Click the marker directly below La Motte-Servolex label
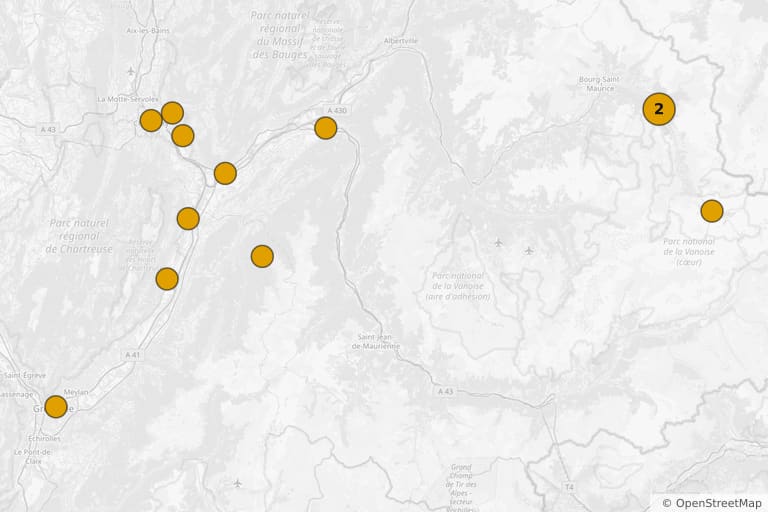Image resolution: width=768 pixels, height=512 pixels. [x=151, y=121]
